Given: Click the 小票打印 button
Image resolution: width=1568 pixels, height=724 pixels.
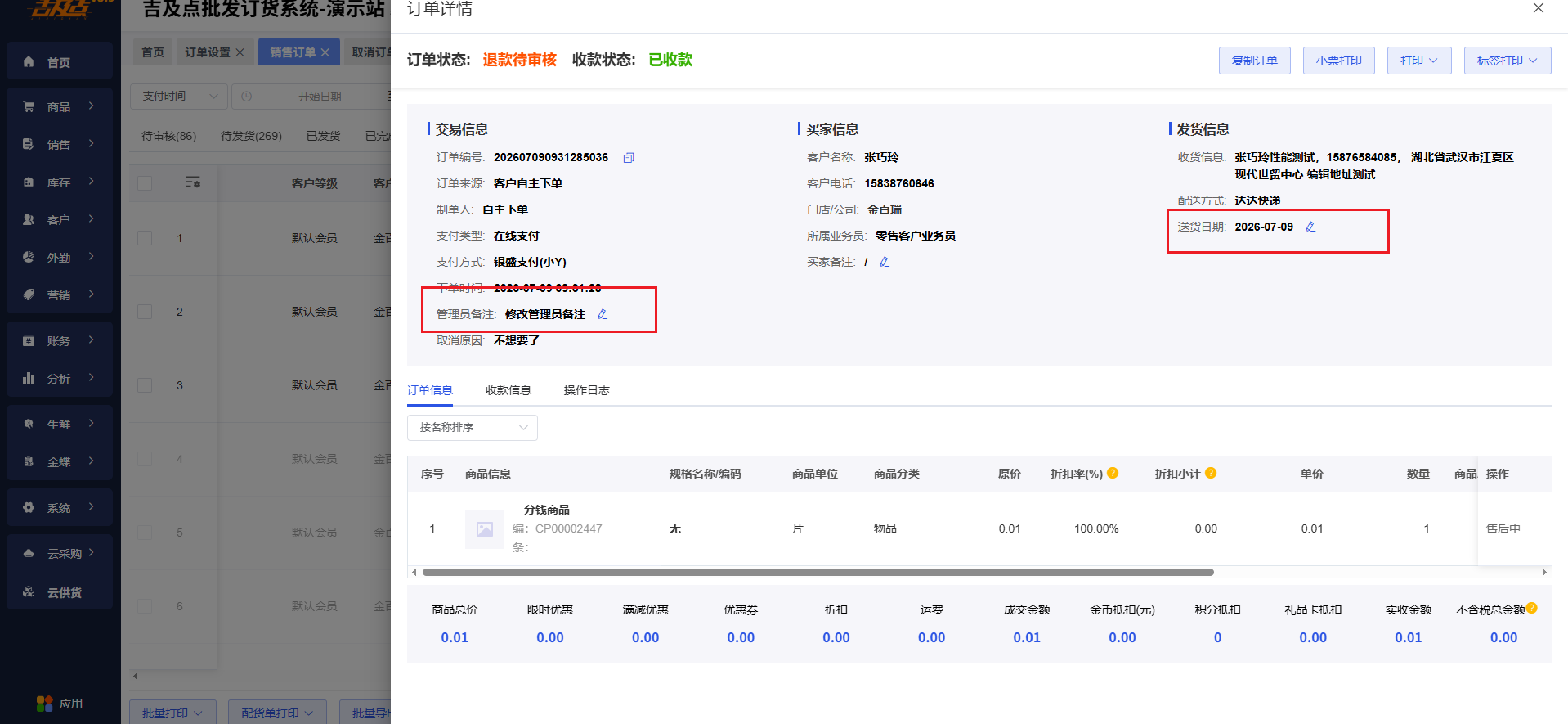Looking at the screenshot, I should coord(1338,61).
